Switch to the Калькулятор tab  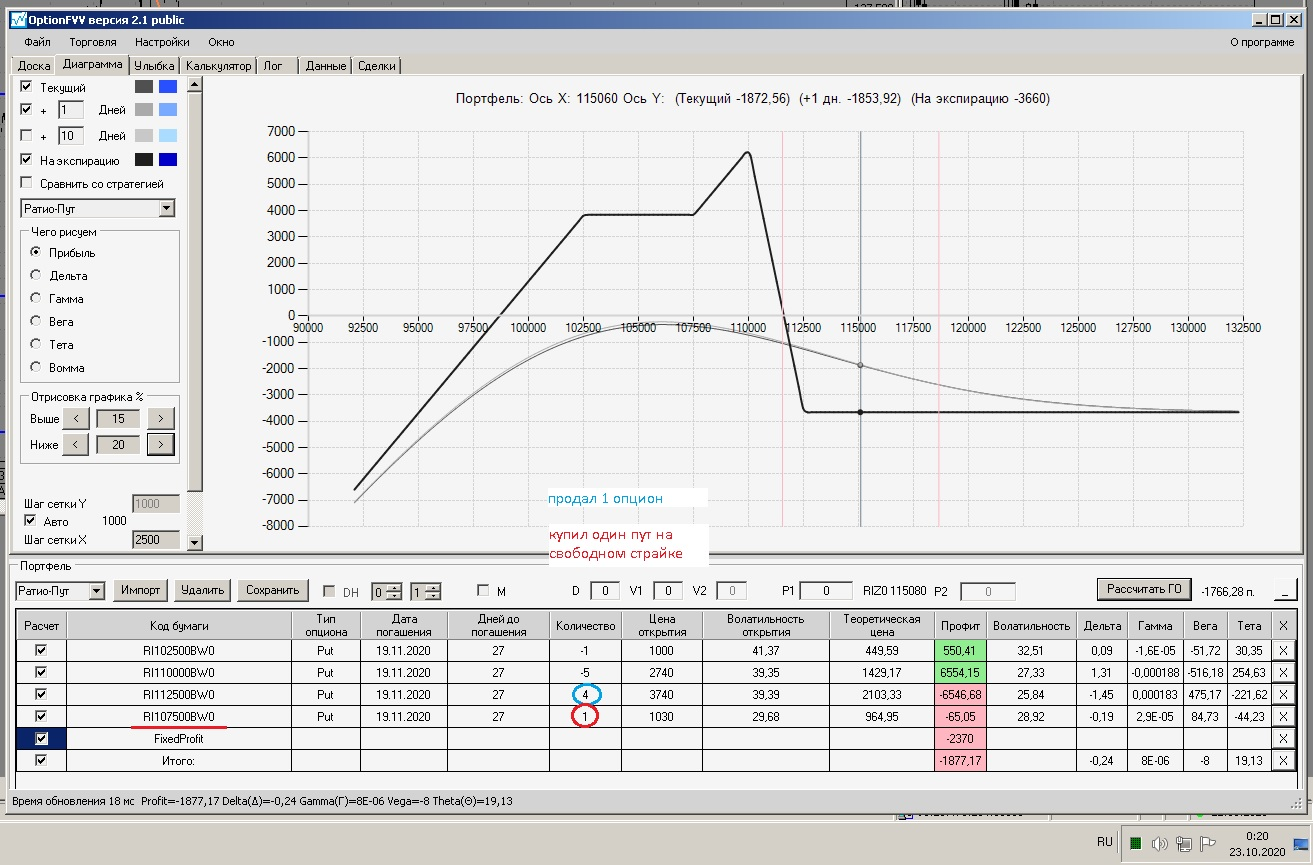tap(218, 66)
